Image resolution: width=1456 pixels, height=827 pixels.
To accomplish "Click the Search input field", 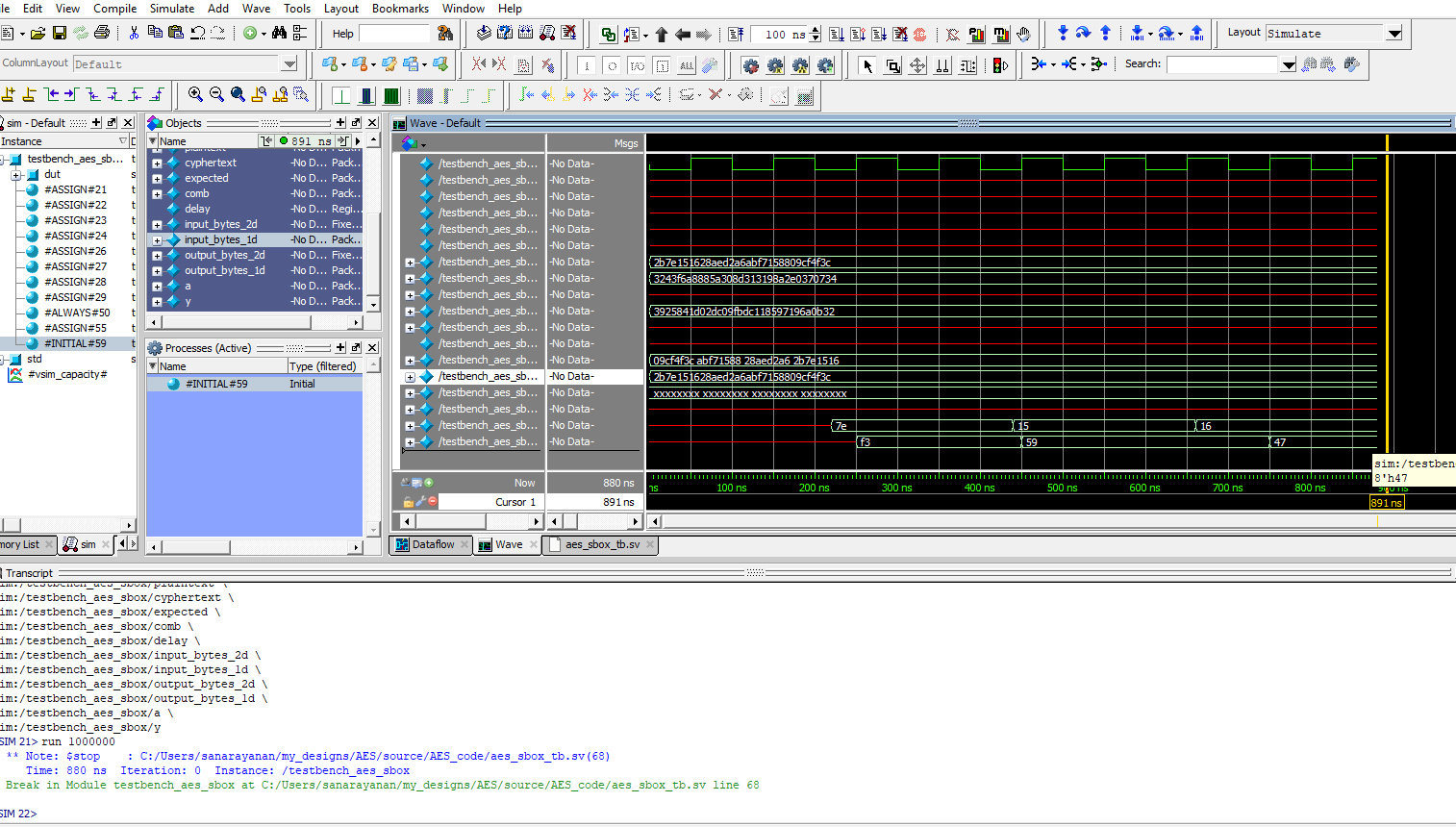I will [1221, 64].
